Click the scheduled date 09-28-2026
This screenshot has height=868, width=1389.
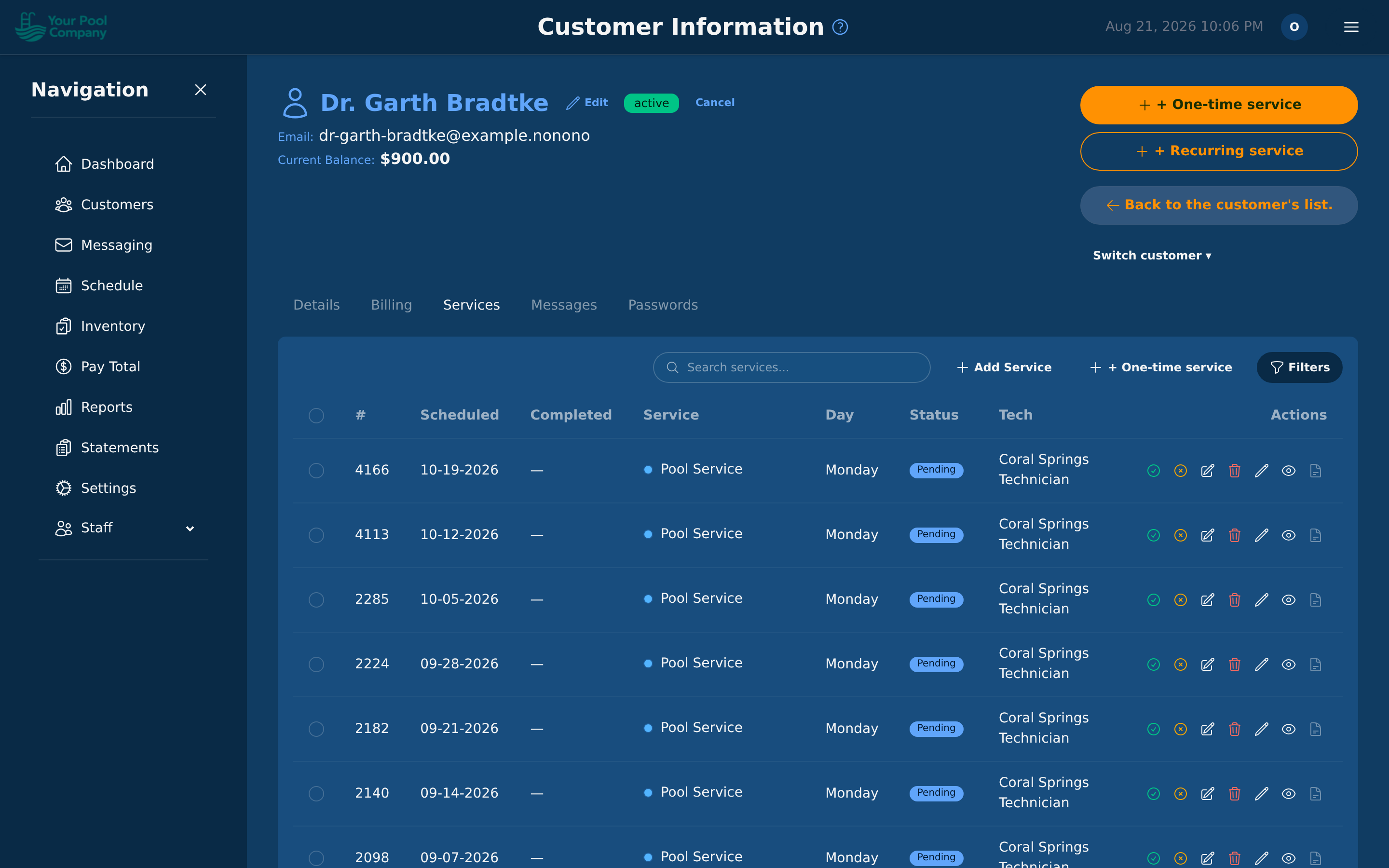(459, 664)
